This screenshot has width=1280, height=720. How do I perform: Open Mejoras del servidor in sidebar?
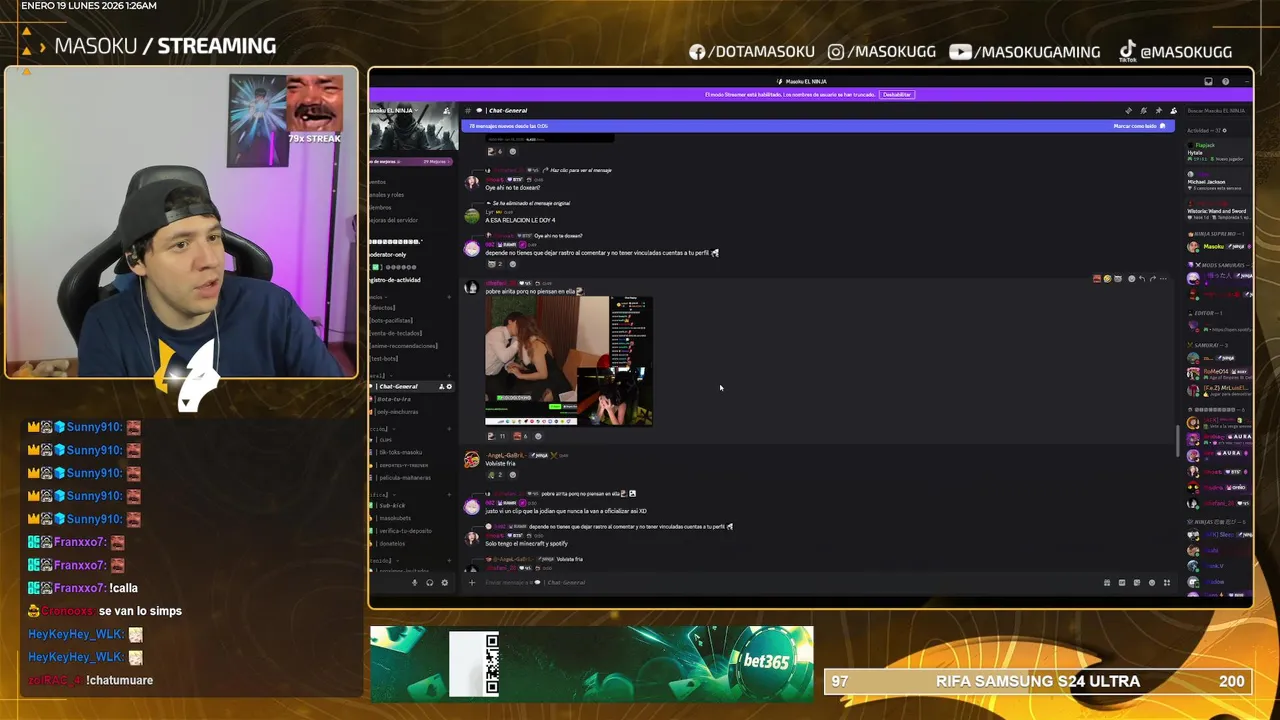(393, 220)
